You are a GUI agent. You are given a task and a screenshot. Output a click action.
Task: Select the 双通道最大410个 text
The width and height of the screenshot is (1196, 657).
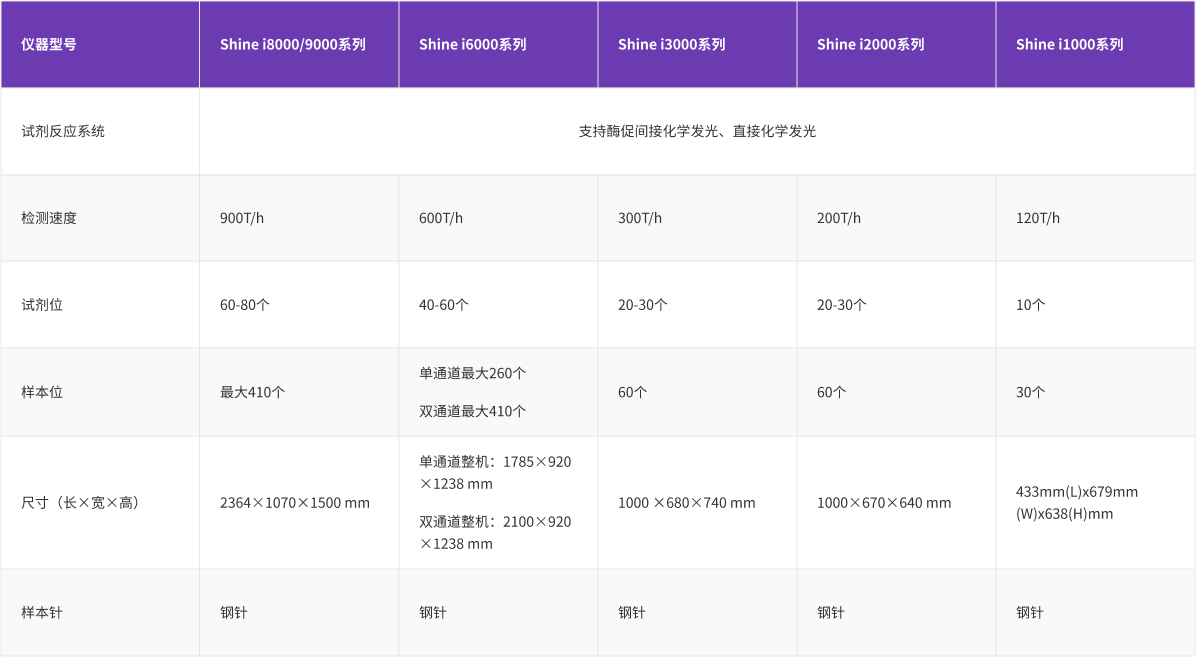click(472, 411)
